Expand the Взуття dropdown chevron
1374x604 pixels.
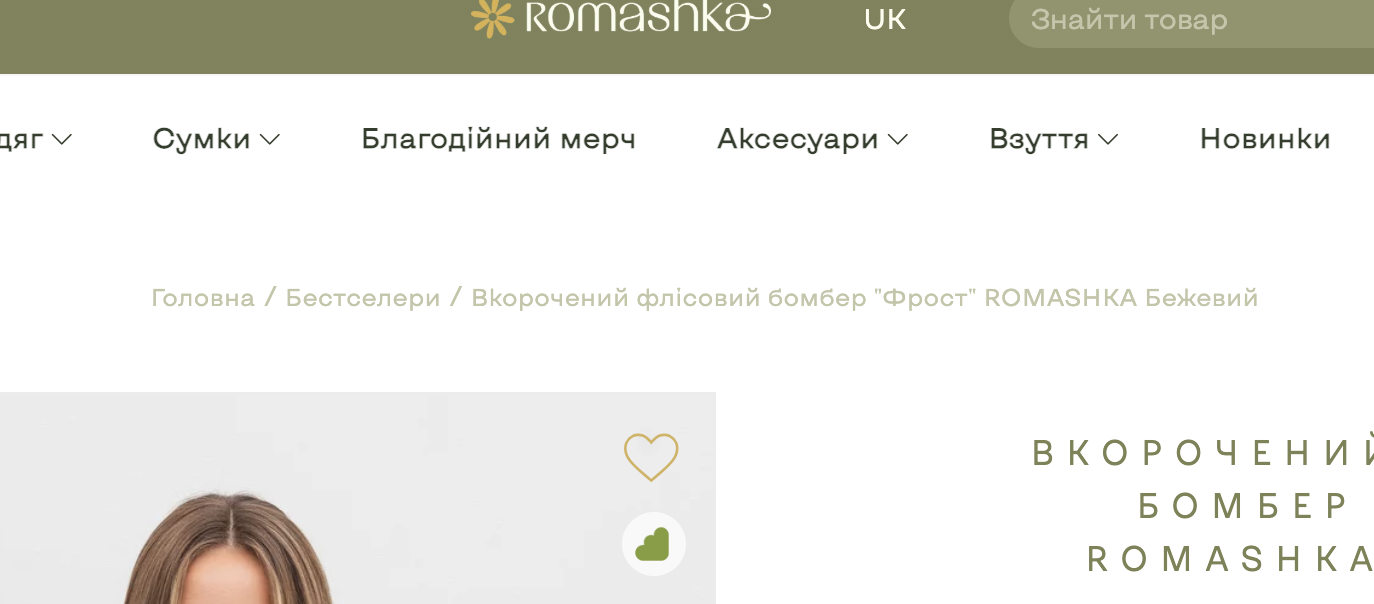click(1108, 140)
